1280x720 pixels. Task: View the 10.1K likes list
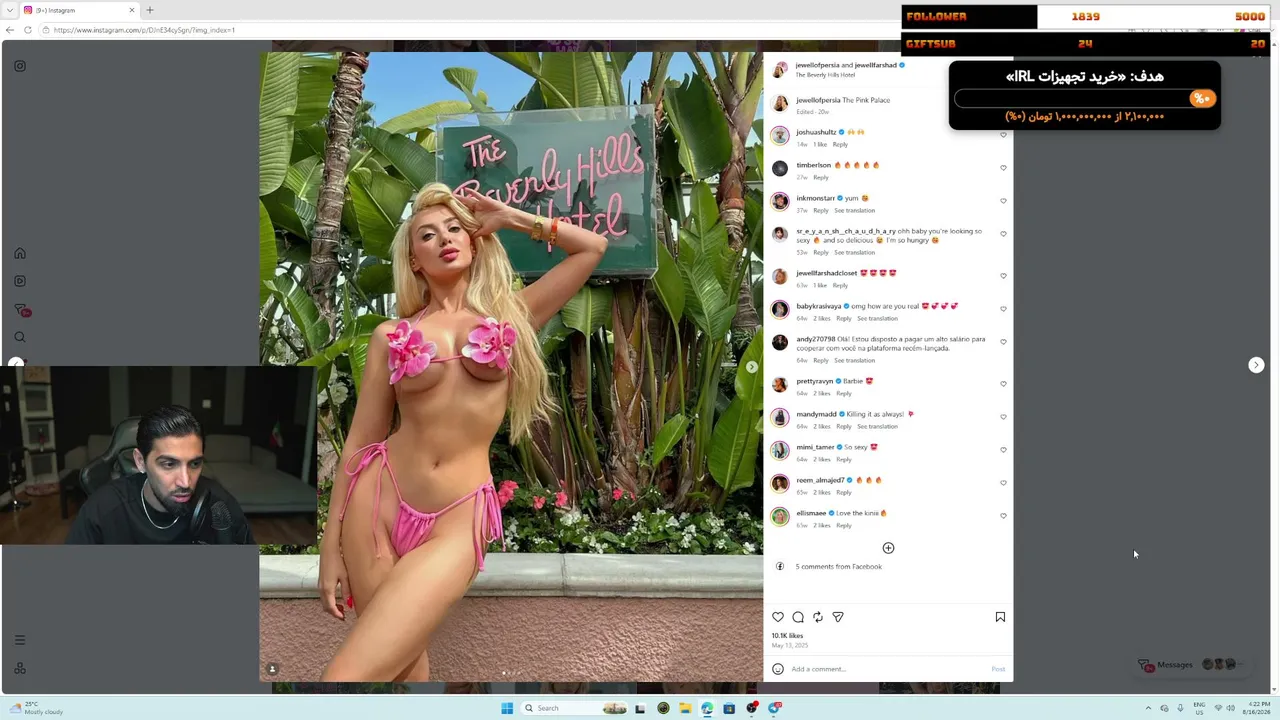tap(787, 636)
